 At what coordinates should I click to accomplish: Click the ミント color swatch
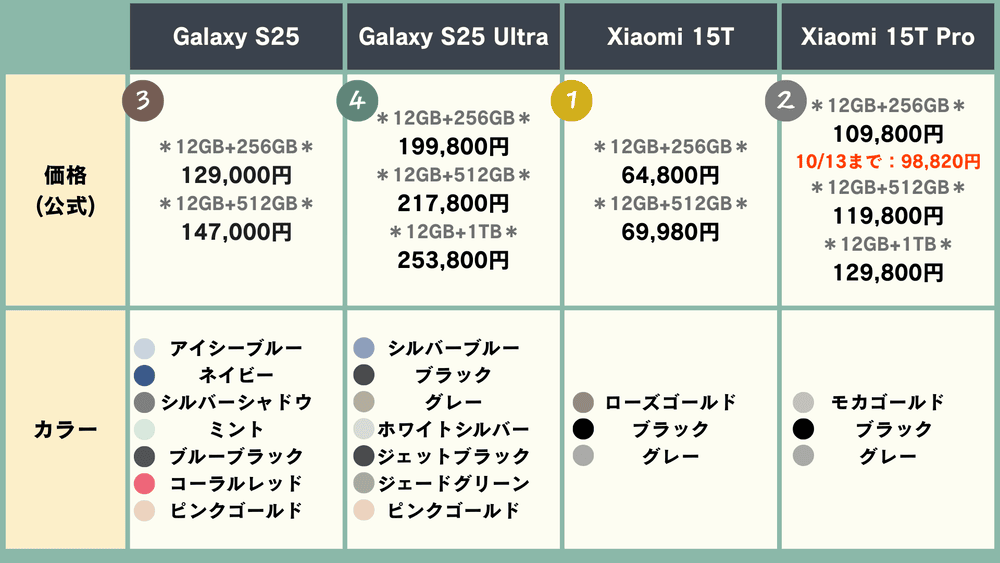(144, 429)
